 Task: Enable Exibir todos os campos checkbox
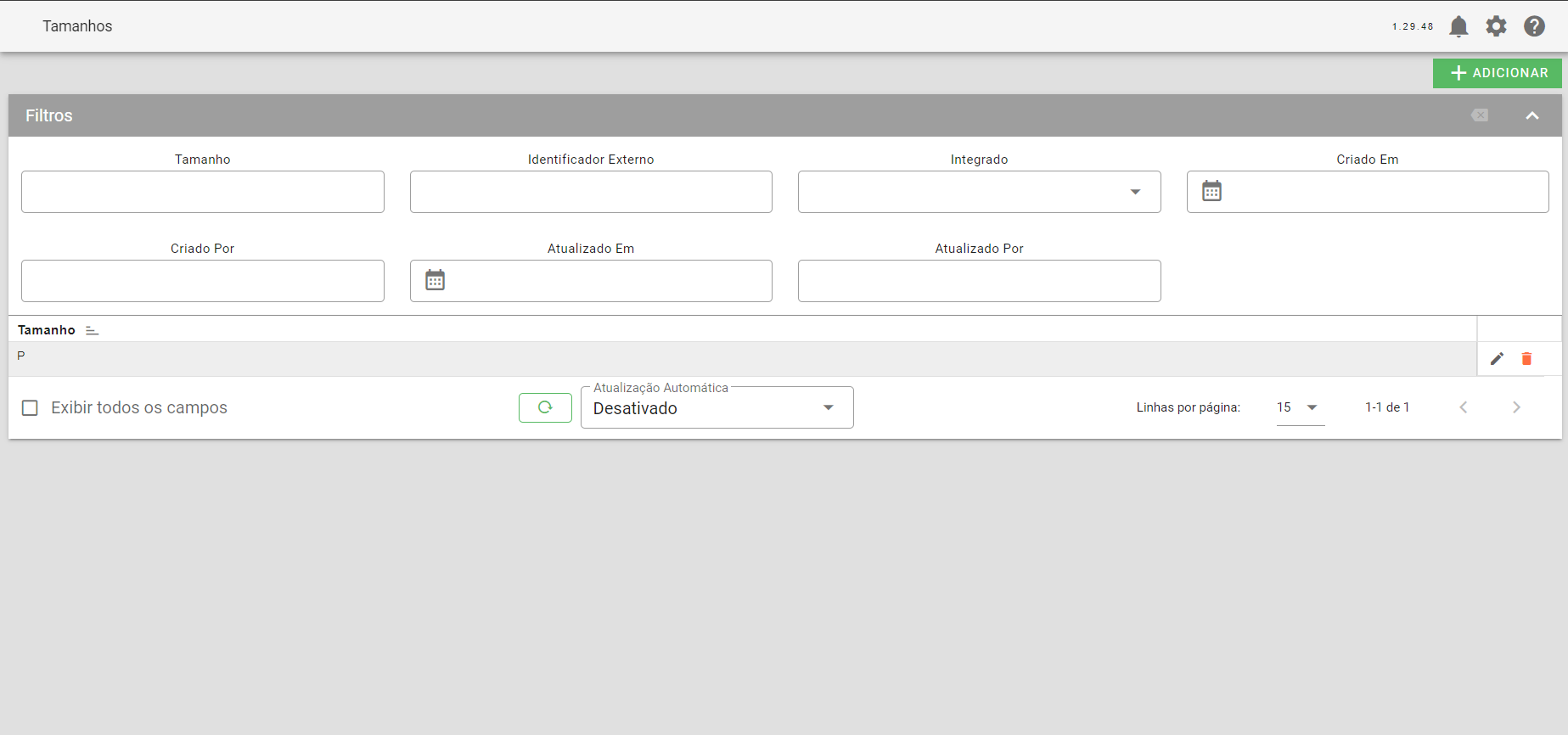click(30, 407)
